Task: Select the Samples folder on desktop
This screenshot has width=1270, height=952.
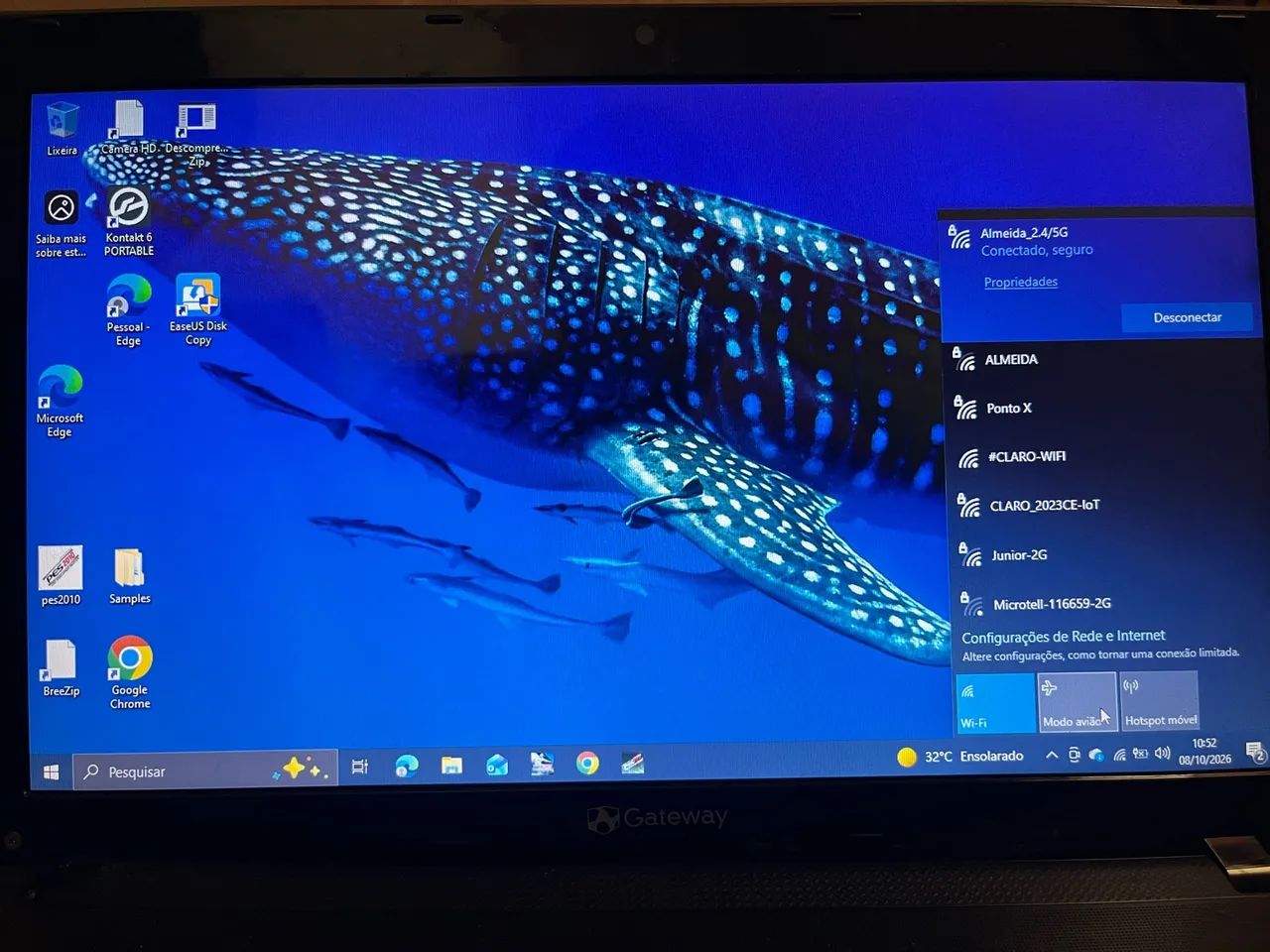Action: point(130,575)
